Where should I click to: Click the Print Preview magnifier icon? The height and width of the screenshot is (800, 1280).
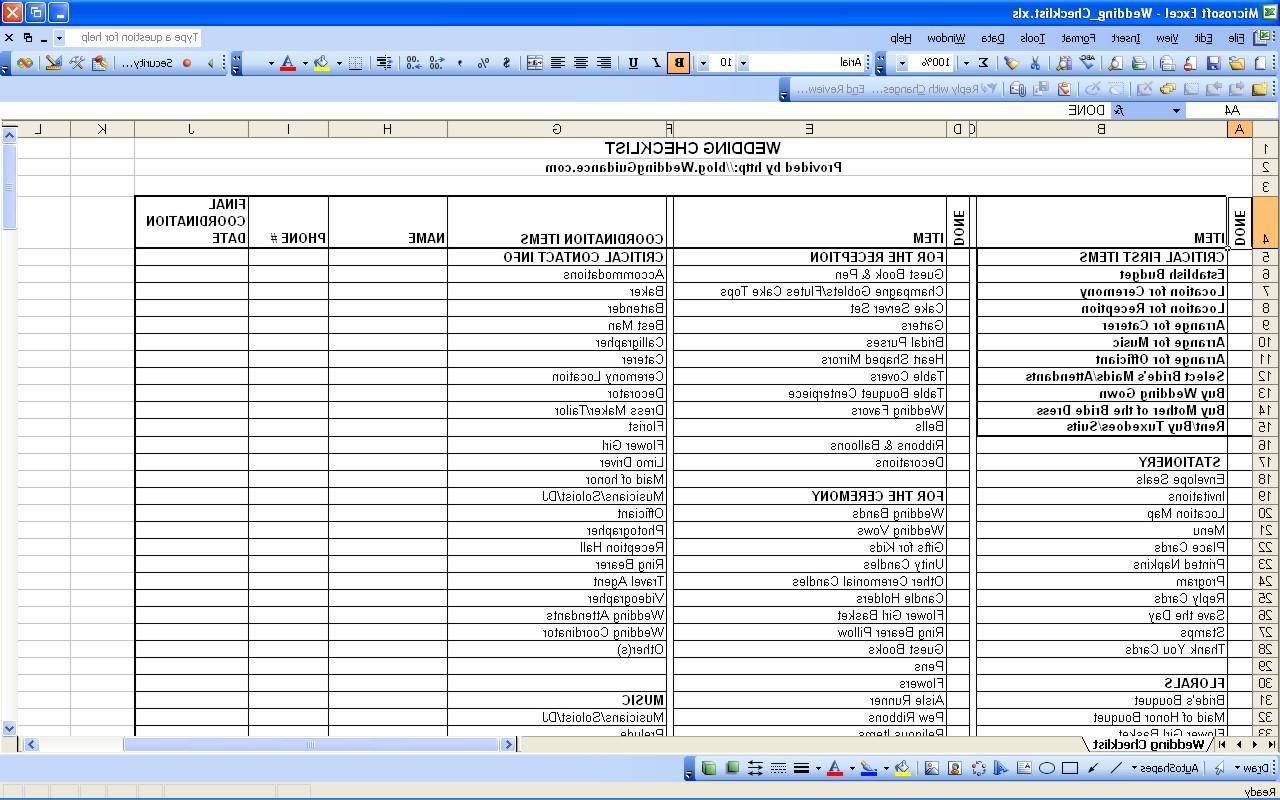pyautogui.click(x=1114, y=63)
